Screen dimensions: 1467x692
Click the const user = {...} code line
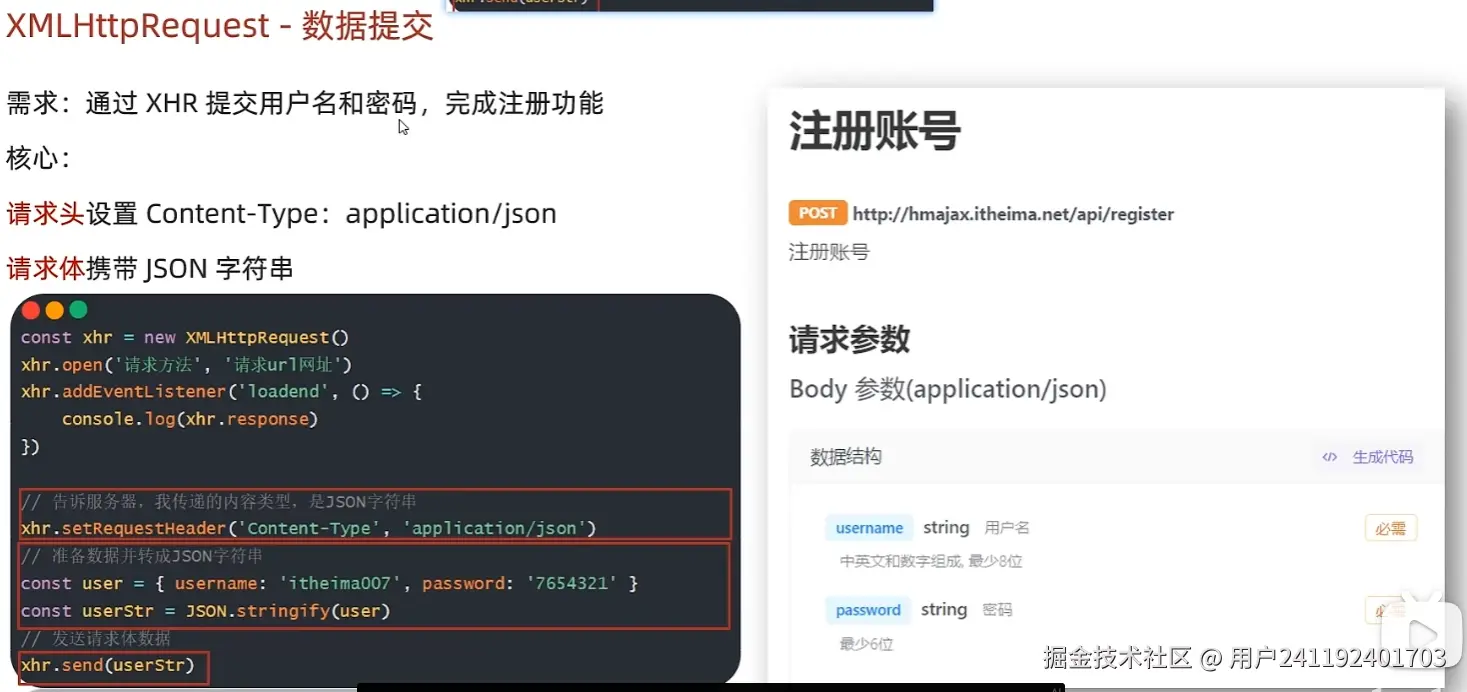[x=329, y=583]
